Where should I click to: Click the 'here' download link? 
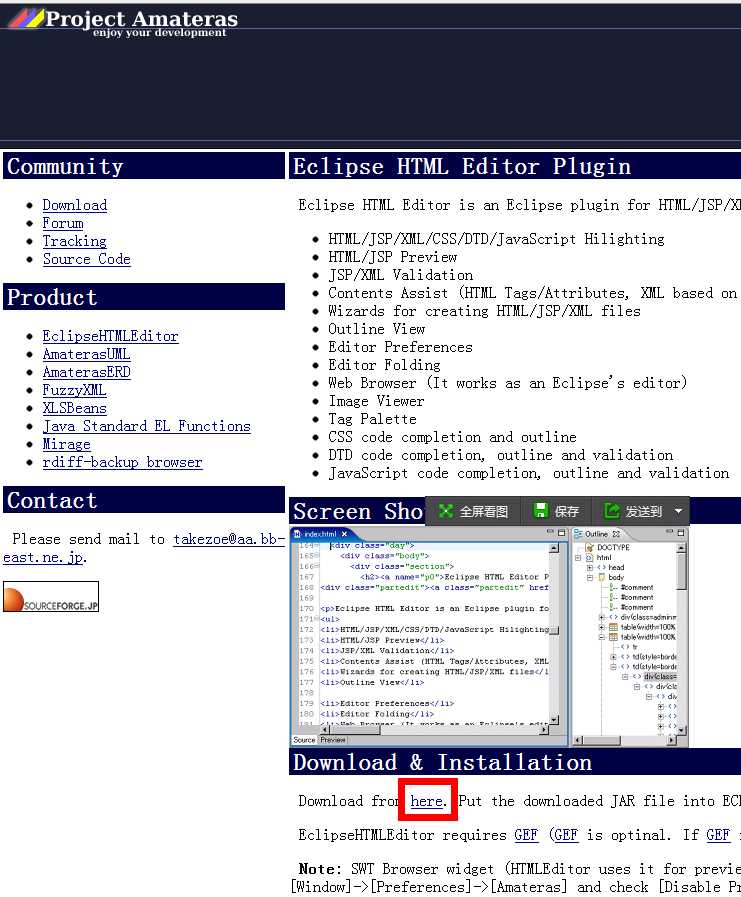426,801
